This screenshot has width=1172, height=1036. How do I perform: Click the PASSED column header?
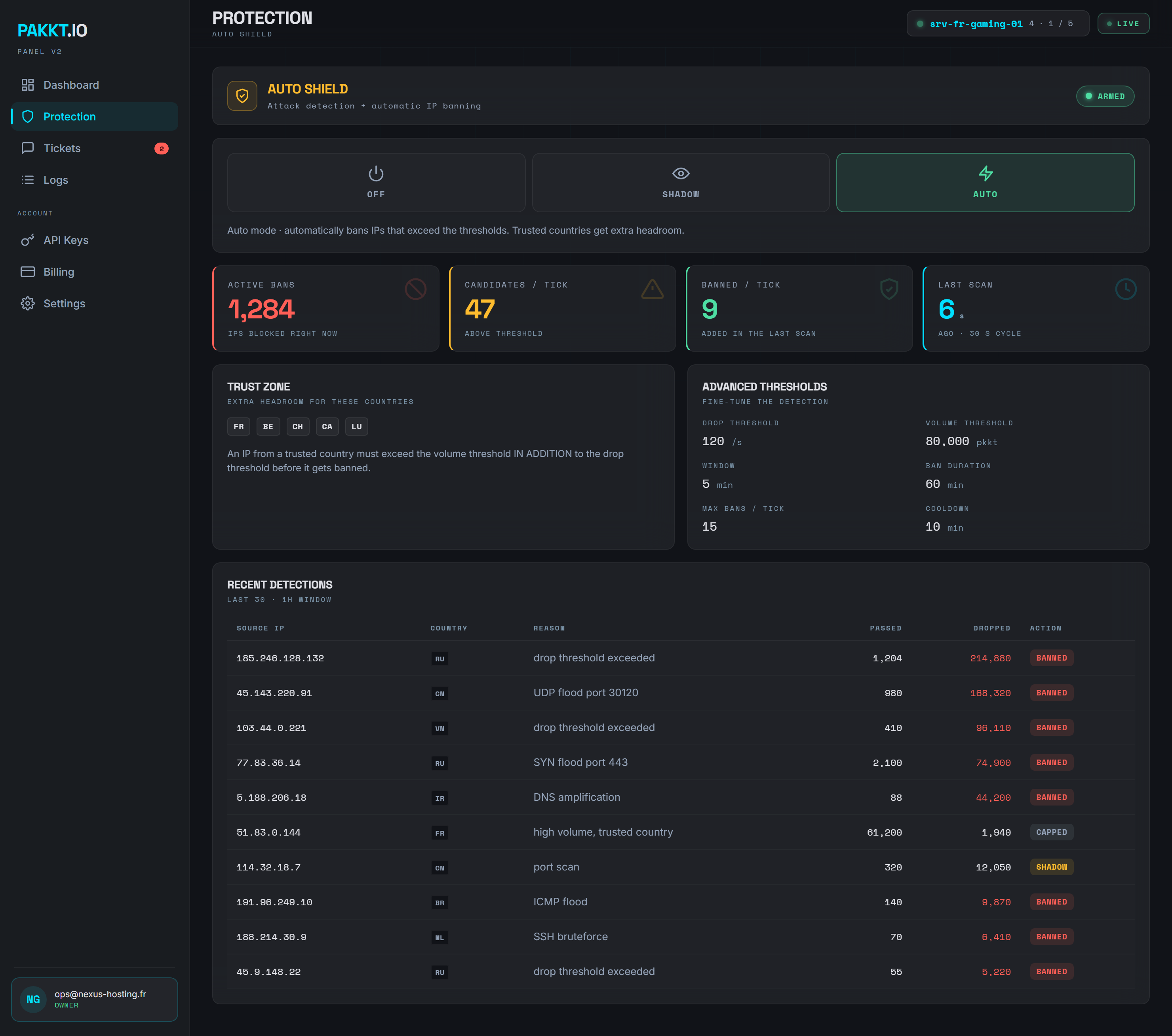885,628
